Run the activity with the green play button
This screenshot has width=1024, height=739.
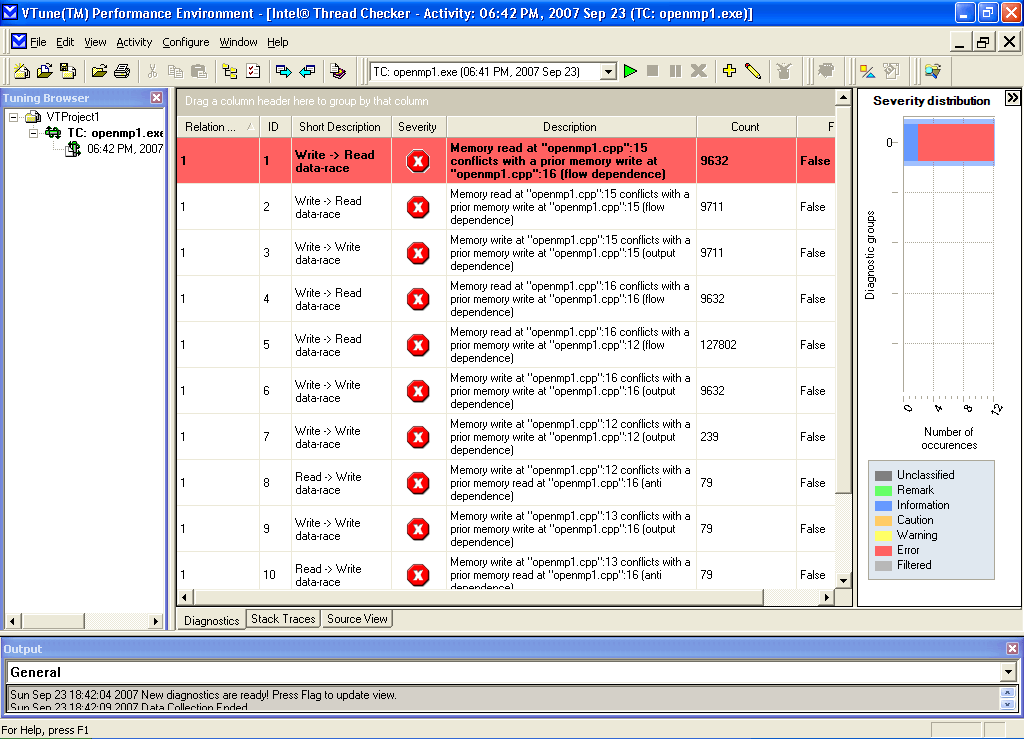pyautogui.click(x=630, y=71)
